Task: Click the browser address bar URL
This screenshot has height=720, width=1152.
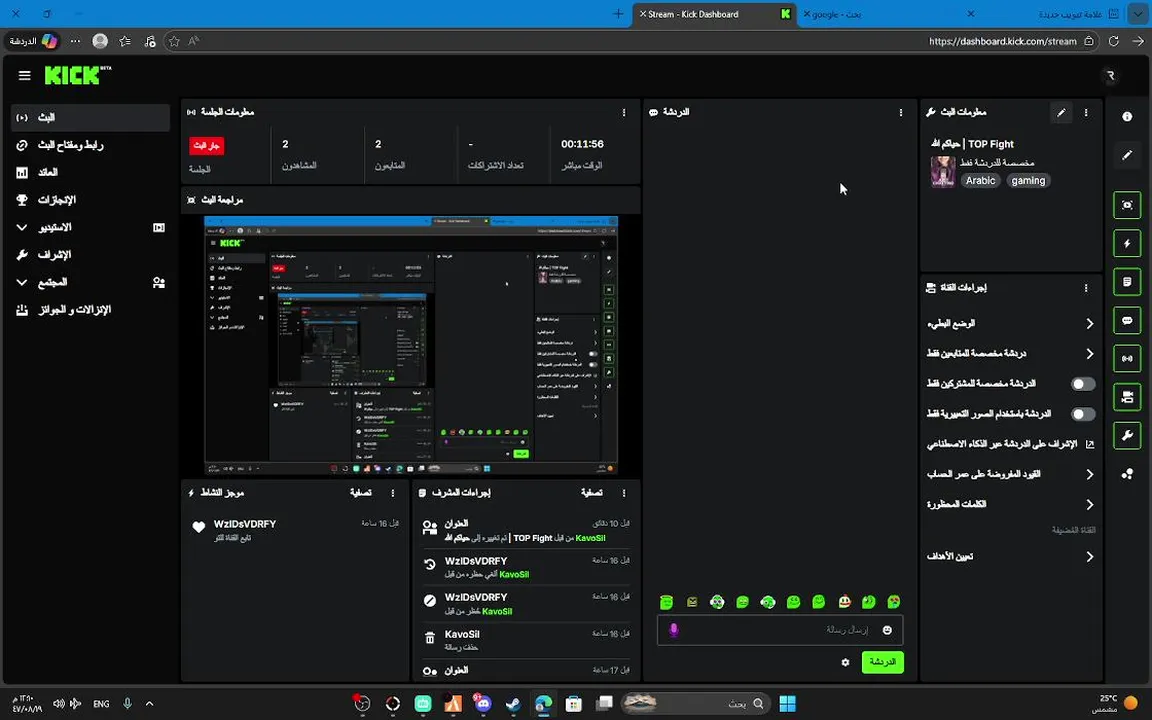Action: pyautogui.click(x=1002, y=41)
